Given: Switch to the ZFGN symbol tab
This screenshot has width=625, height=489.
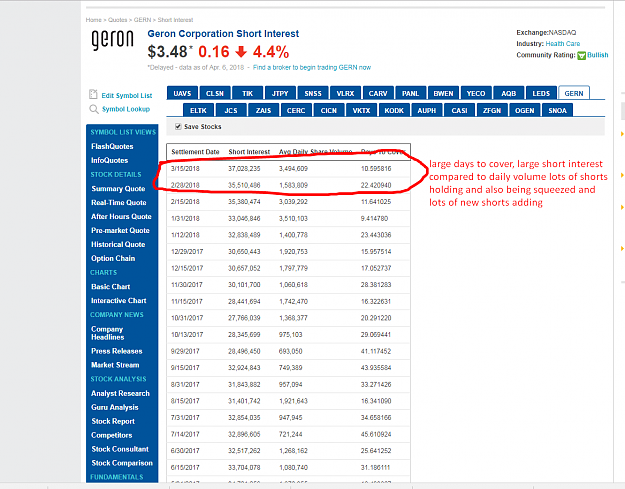Looking at the screenshot, I should [492, 110].
